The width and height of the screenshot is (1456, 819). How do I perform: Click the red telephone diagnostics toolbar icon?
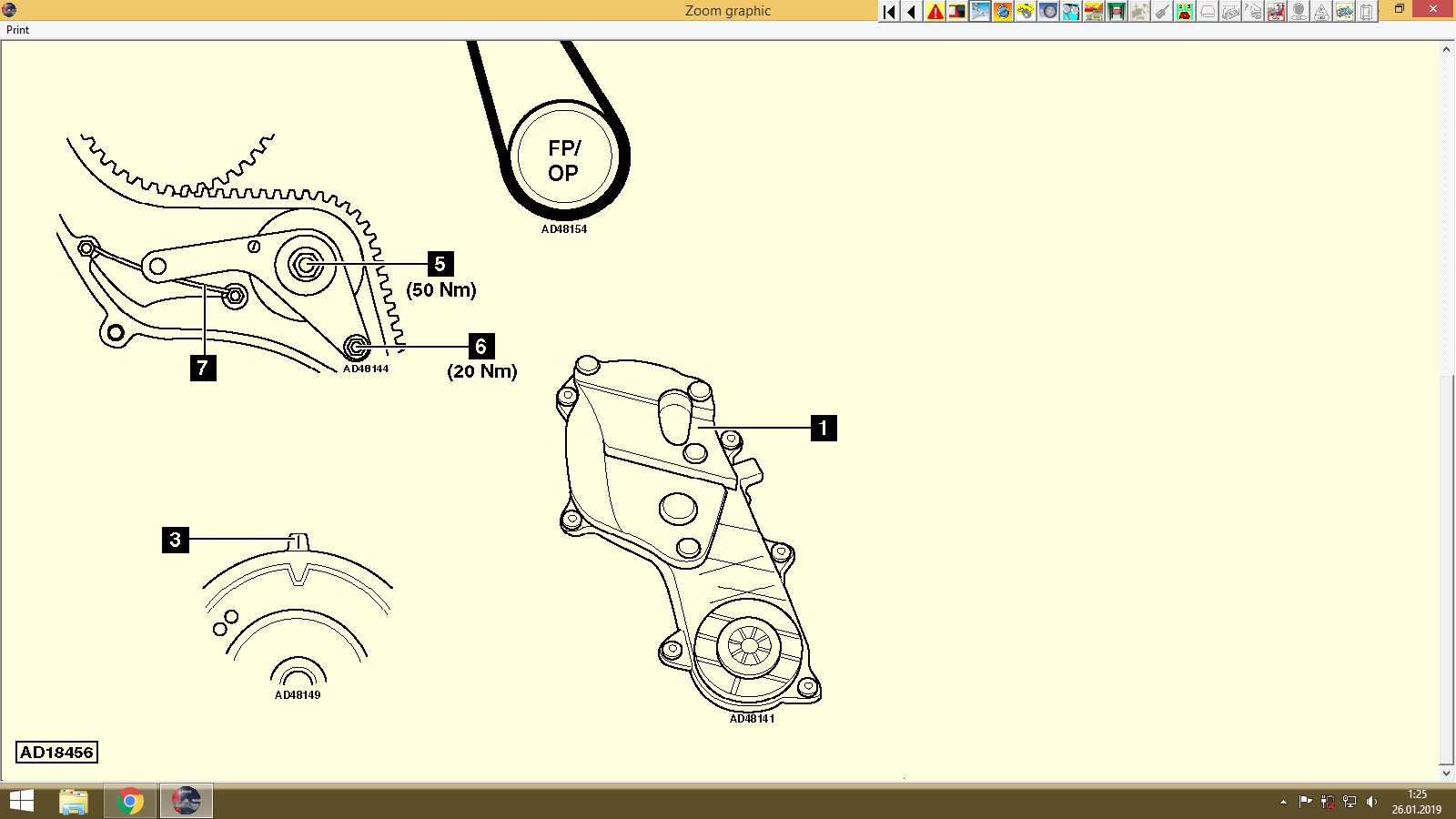[1183, 12]
